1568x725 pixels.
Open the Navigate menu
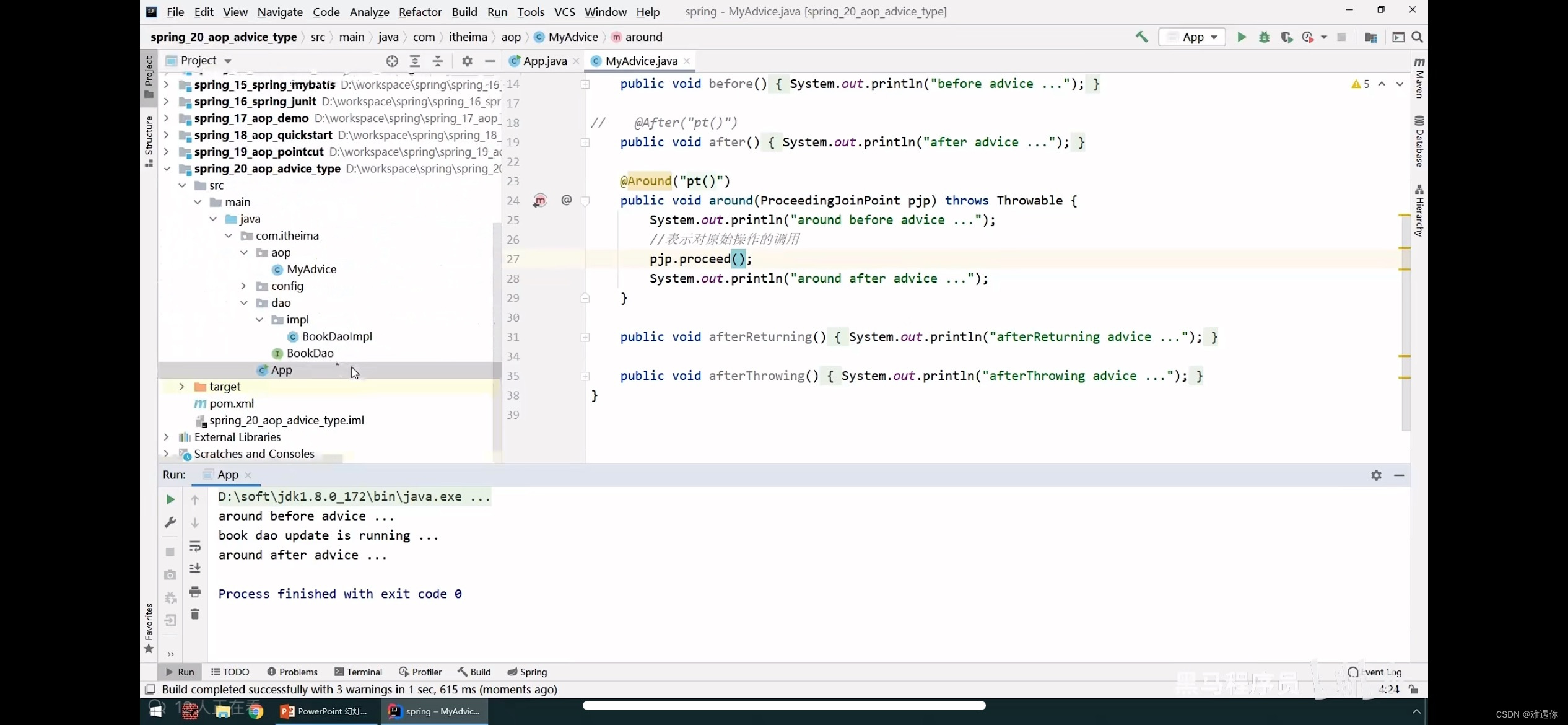[279, 12]
